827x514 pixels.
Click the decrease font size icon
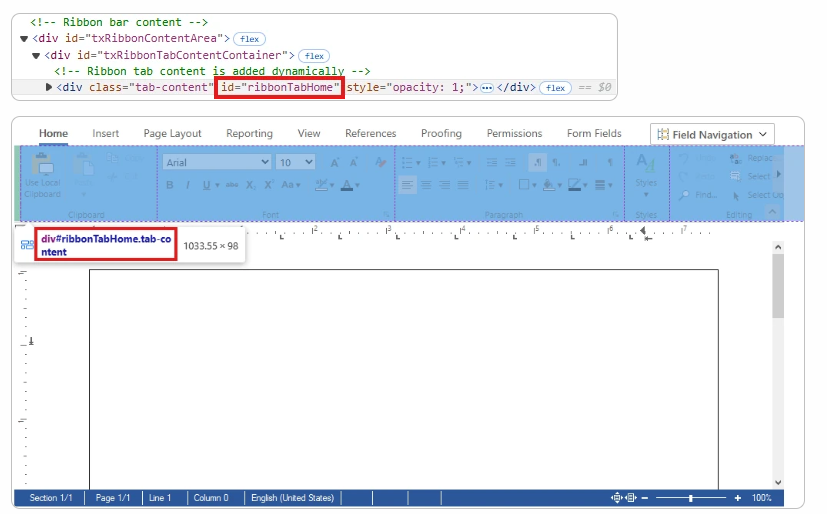(x=353, y=162)
